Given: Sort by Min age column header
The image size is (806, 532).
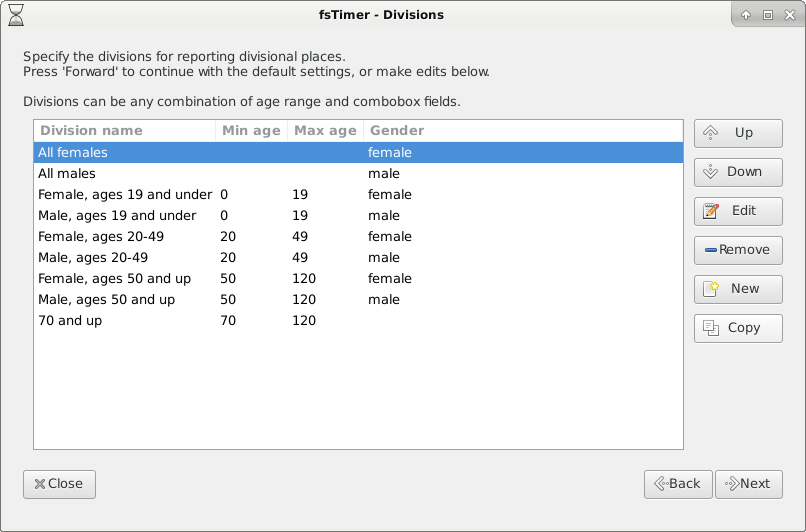Looking at the screenshot, I should coord(251,131).
